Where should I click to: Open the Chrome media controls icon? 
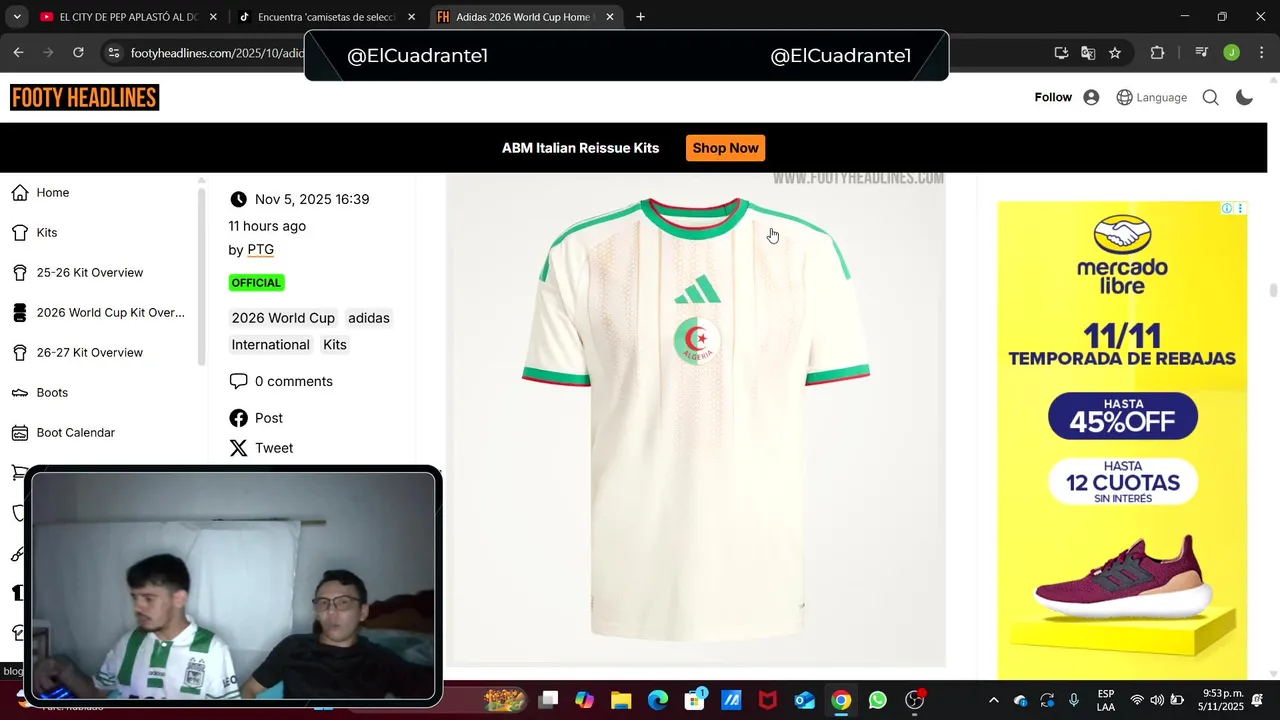(1202, 53)
